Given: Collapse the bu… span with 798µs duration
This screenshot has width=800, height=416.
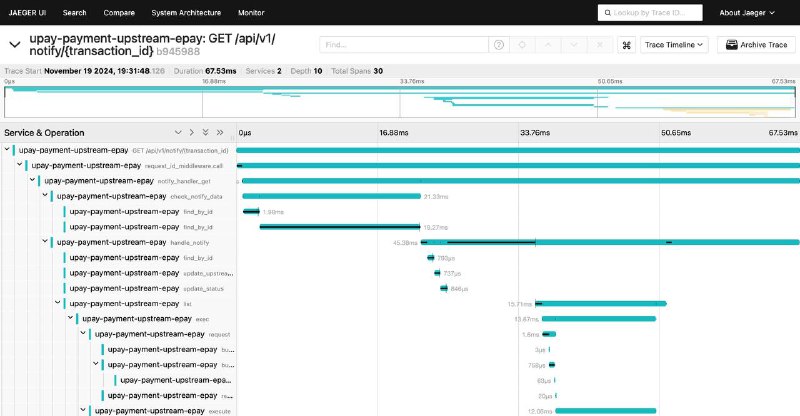Looking at the screenshot, I should 96,364.
